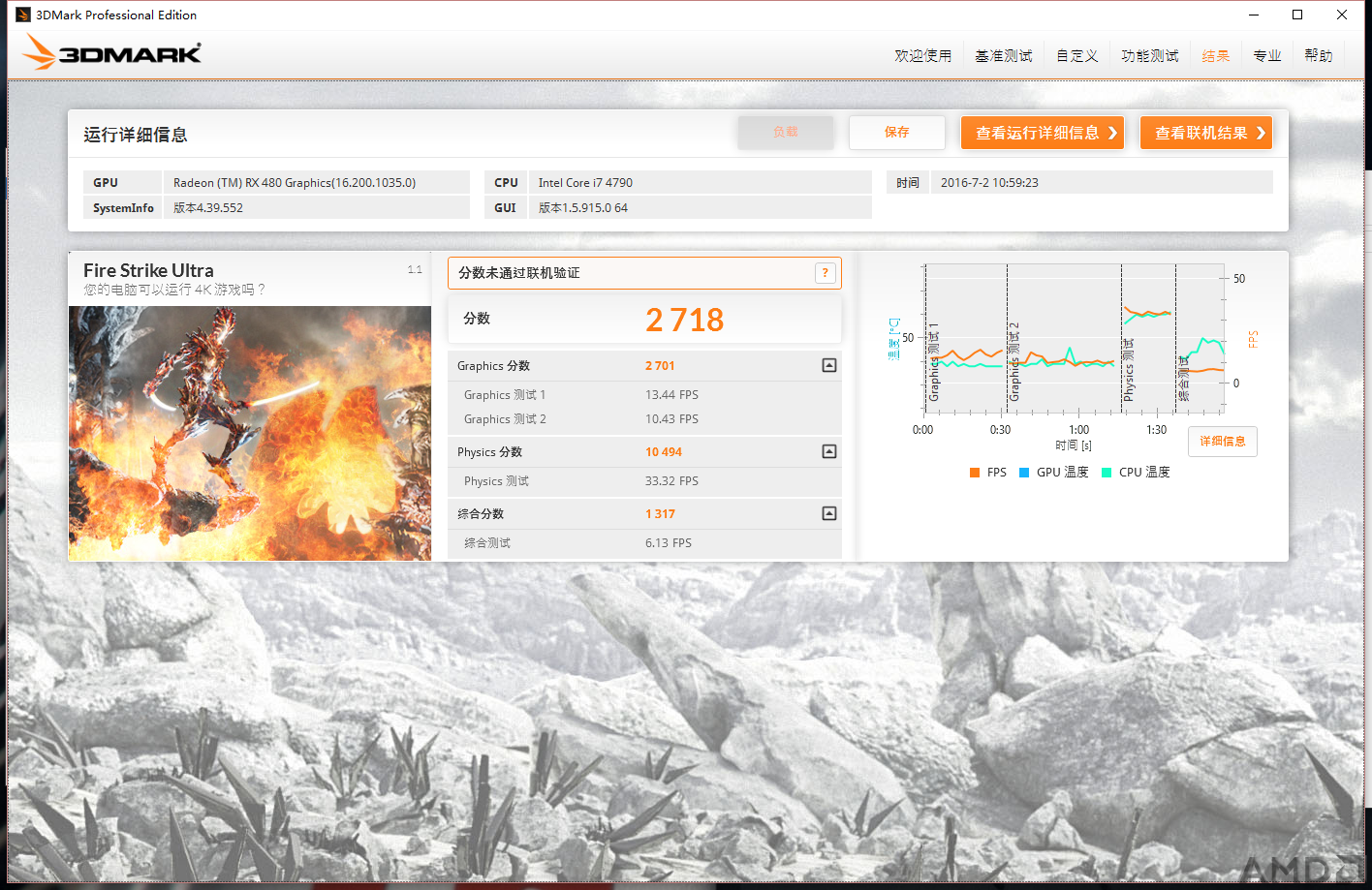Click 查看联机结果 button
Viewport: 1372px width, 890px height.
click(1206, 133)
